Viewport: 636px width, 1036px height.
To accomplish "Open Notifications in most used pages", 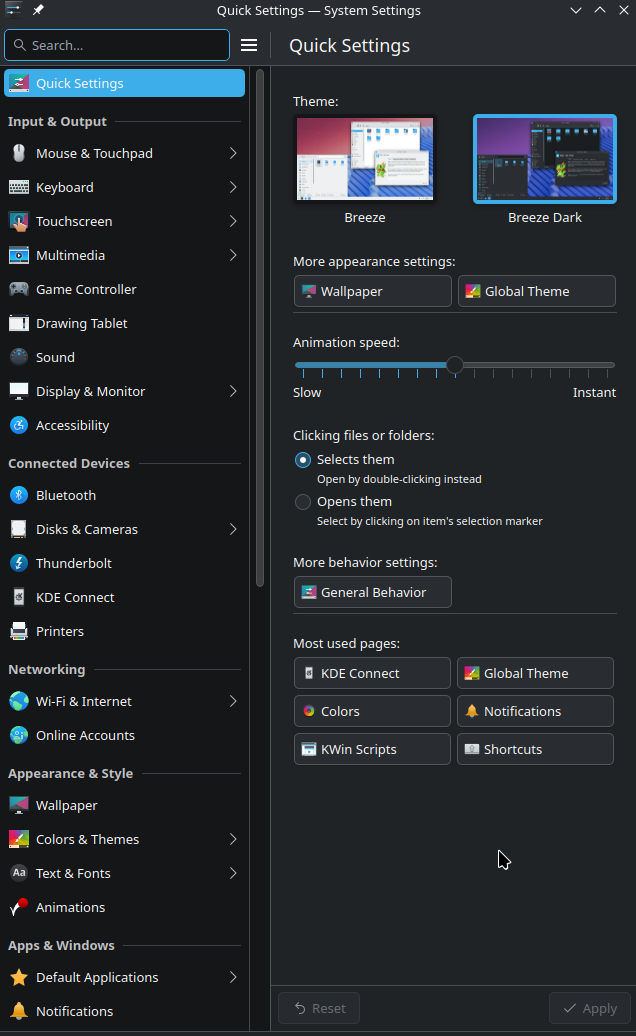I will (535, 712).
